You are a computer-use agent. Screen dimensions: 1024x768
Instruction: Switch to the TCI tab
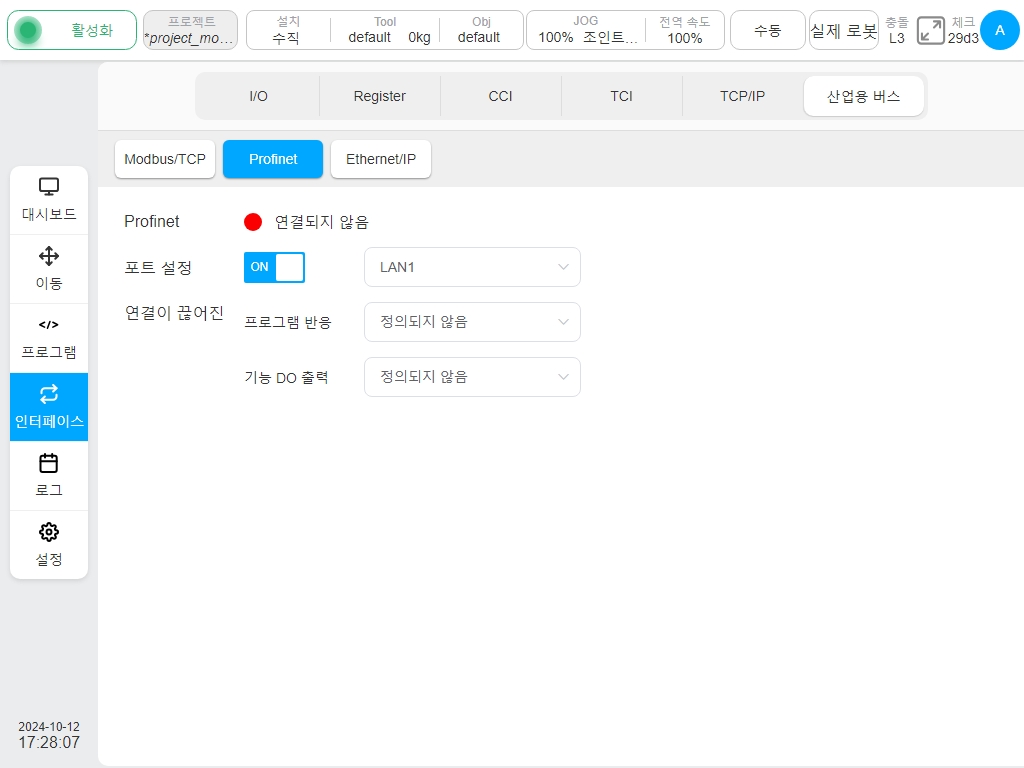621,96
